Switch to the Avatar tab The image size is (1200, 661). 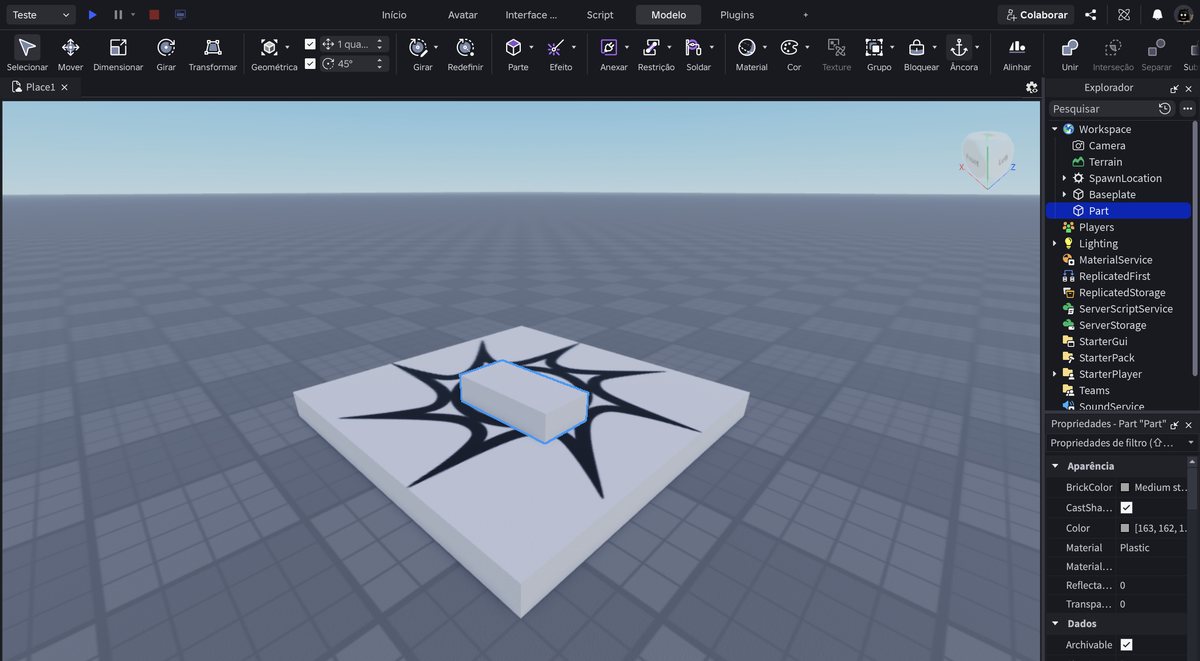pos(462,15)
